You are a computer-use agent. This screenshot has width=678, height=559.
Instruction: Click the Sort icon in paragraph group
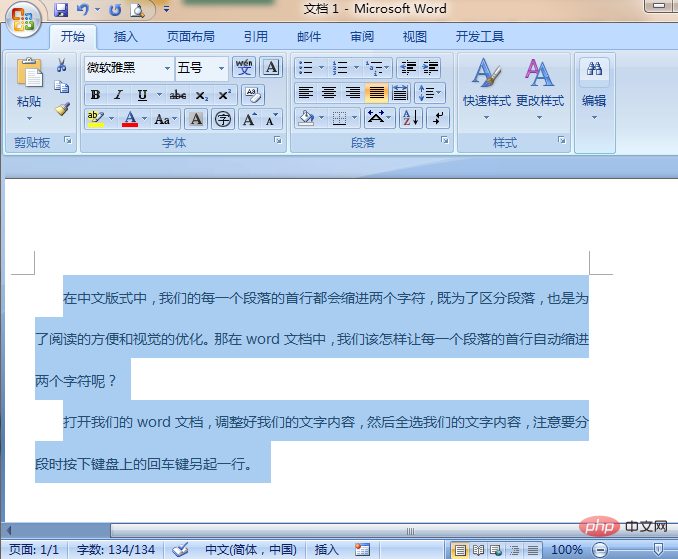pos(410,119)
